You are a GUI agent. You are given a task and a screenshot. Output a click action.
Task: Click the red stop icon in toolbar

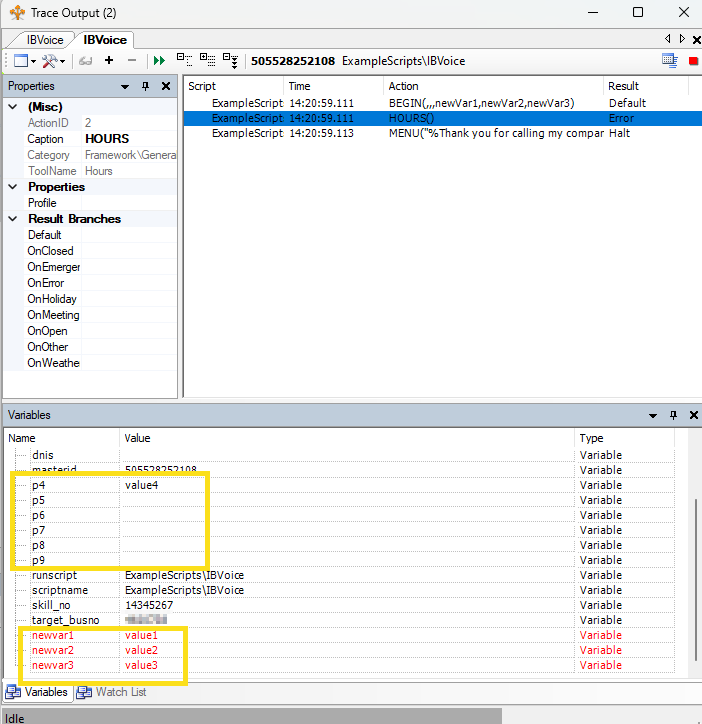[x=693, y=61]
